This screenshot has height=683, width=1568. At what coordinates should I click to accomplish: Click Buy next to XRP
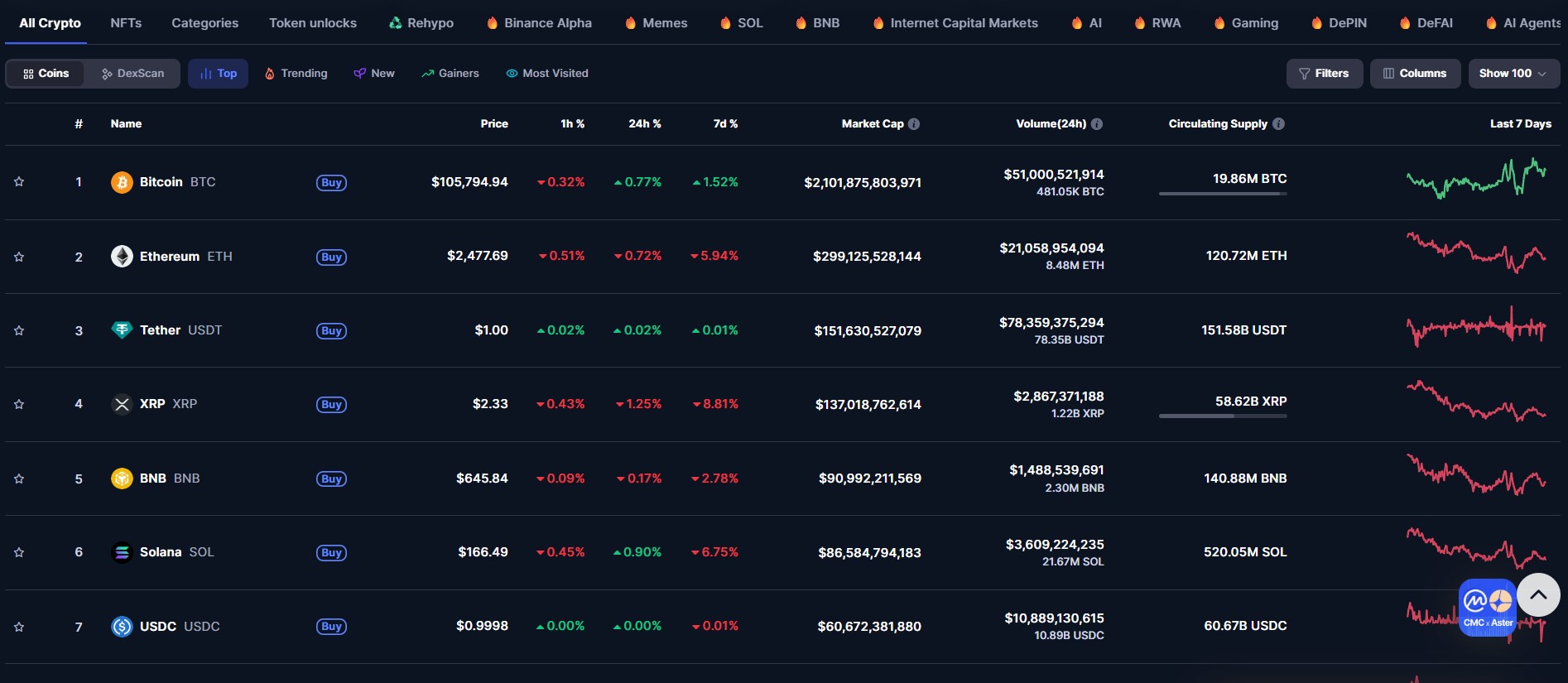[x=331, y=405]
